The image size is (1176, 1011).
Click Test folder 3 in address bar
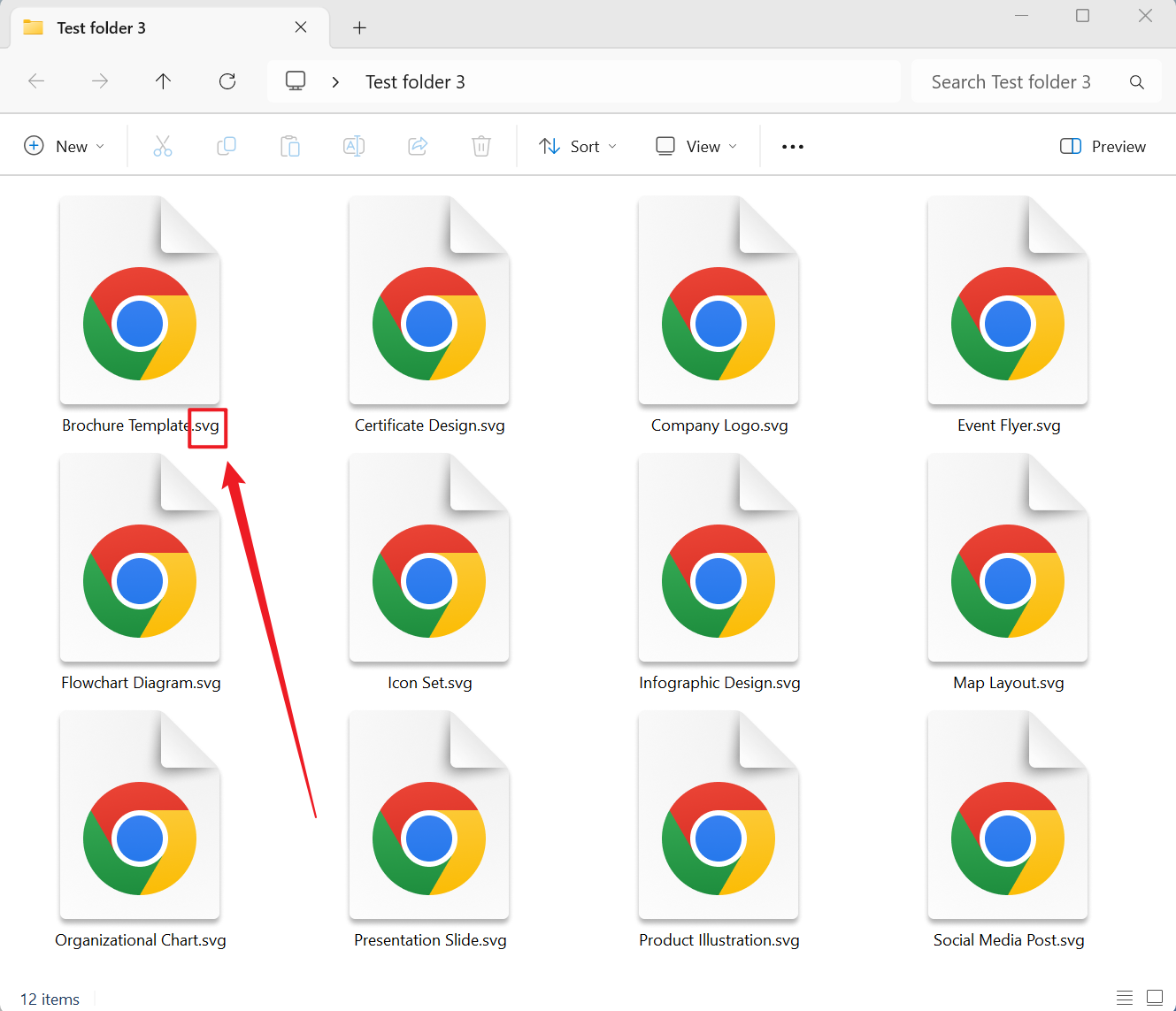click(415, 81)
